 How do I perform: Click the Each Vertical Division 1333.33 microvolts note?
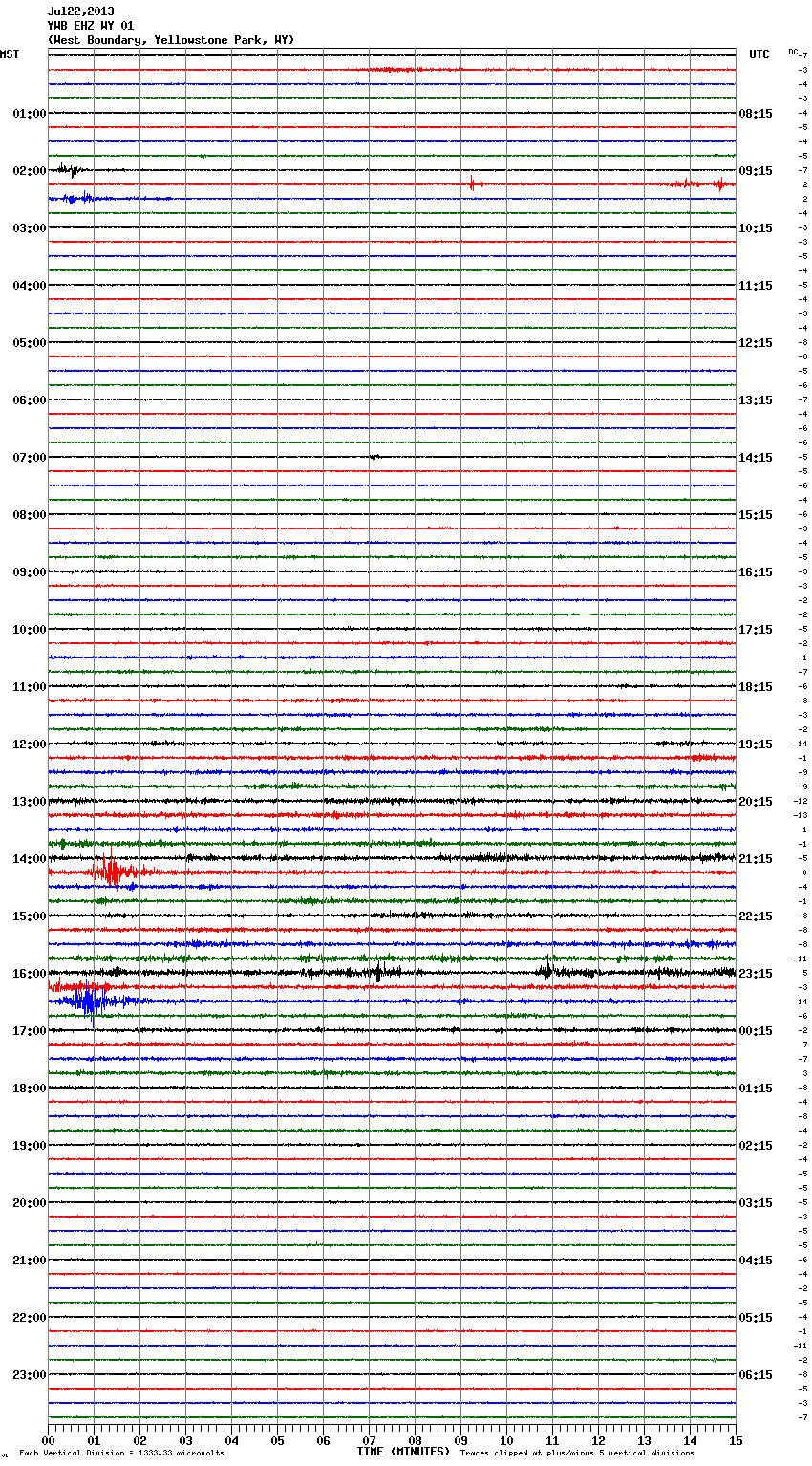click(121, 1453)
